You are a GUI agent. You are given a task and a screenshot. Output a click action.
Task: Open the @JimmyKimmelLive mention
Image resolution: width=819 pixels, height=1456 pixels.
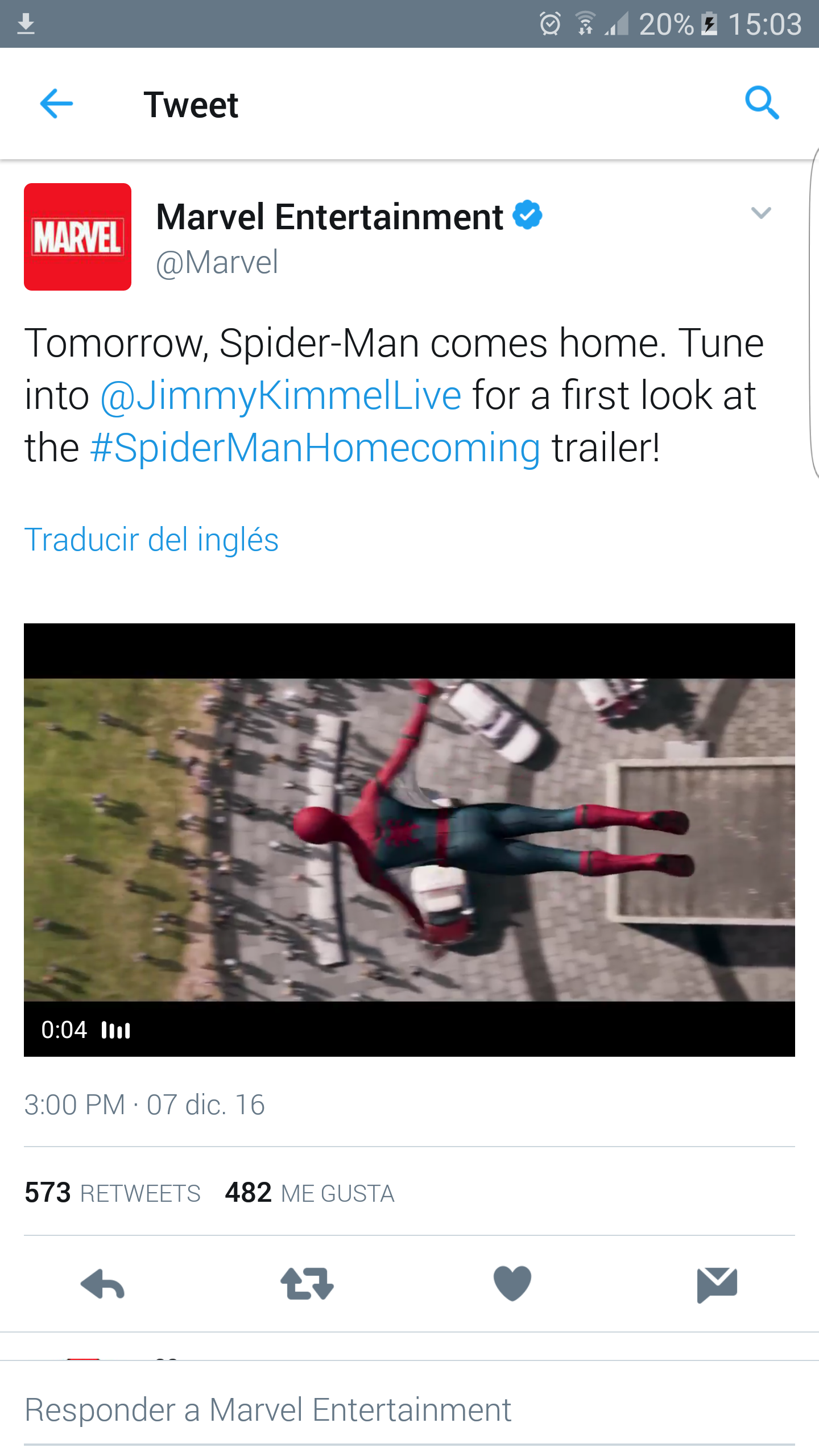280,395
